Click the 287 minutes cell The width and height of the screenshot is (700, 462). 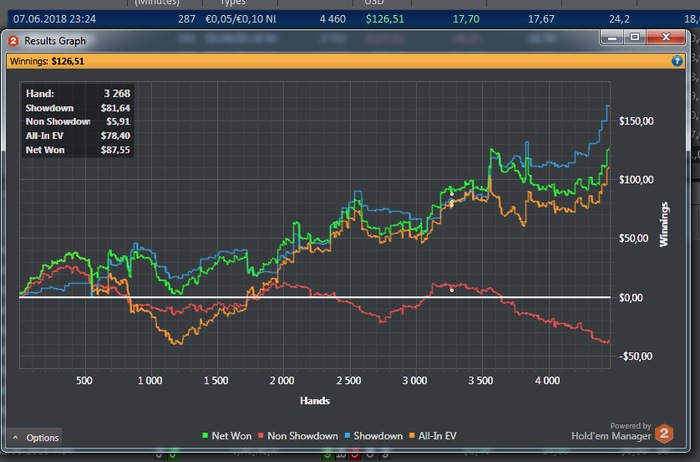click(187, 19)
